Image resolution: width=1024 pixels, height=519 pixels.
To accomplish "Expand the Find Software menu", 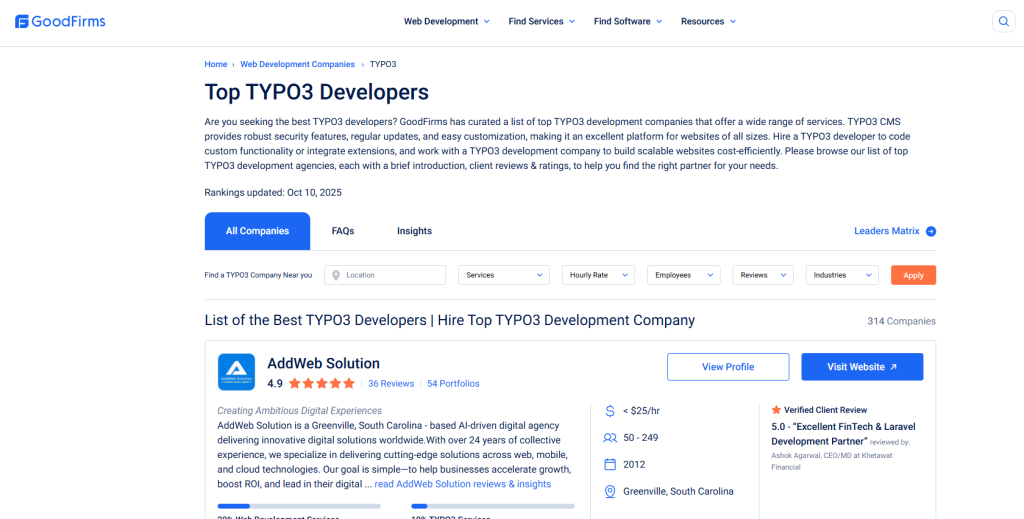I will (x=628, y=22).
